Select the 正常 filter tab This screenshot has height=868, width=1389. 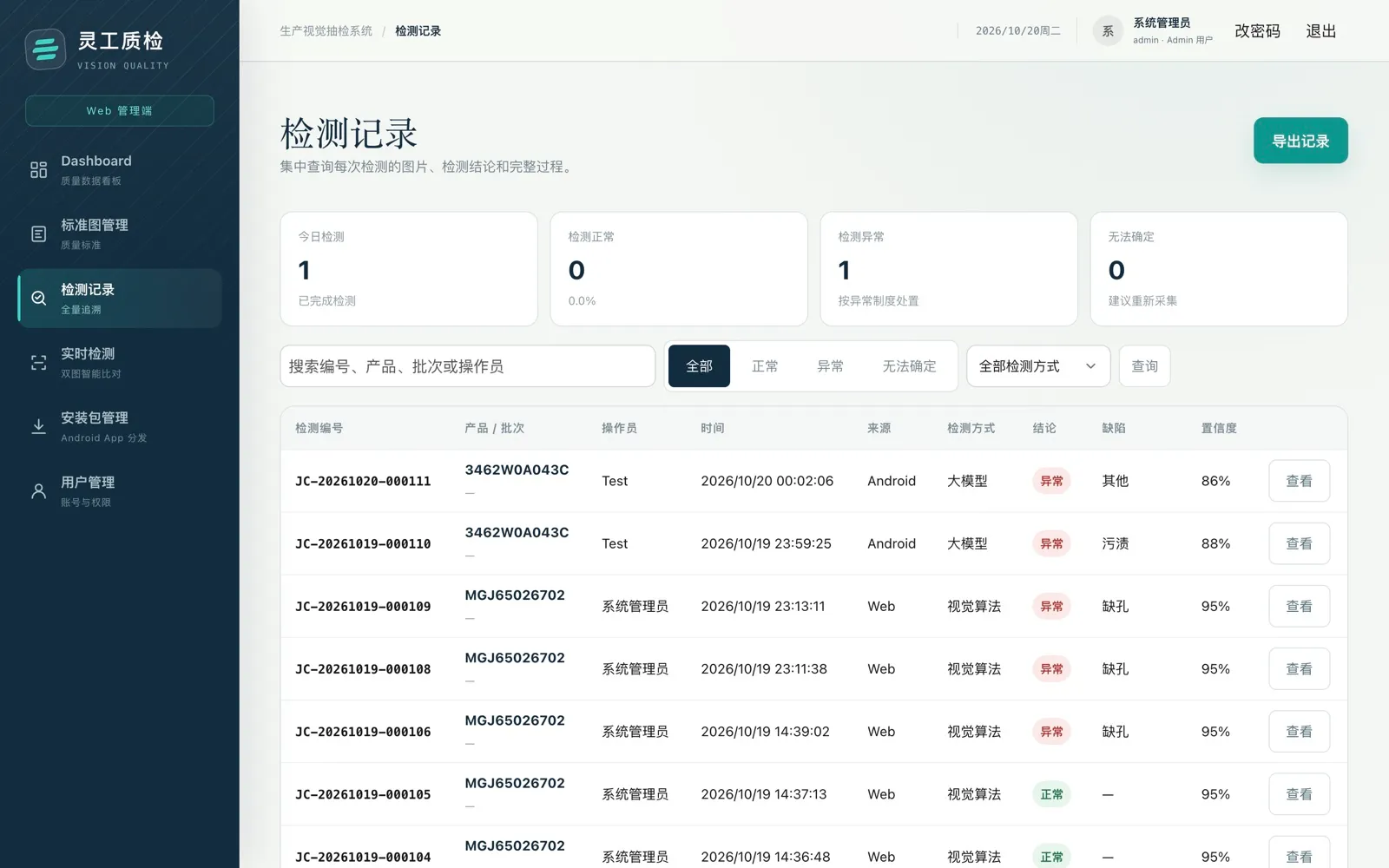765,366
